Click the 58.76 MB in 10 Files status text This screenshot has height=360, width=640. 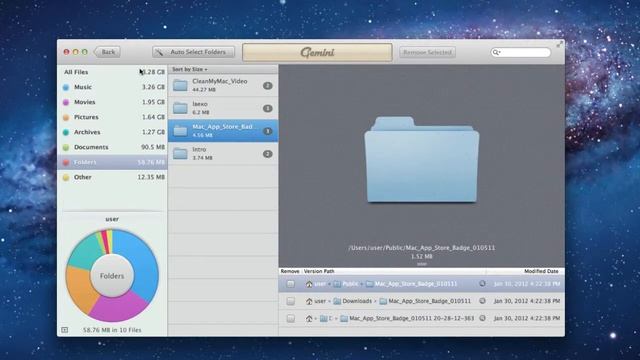(x=112, y=330)
